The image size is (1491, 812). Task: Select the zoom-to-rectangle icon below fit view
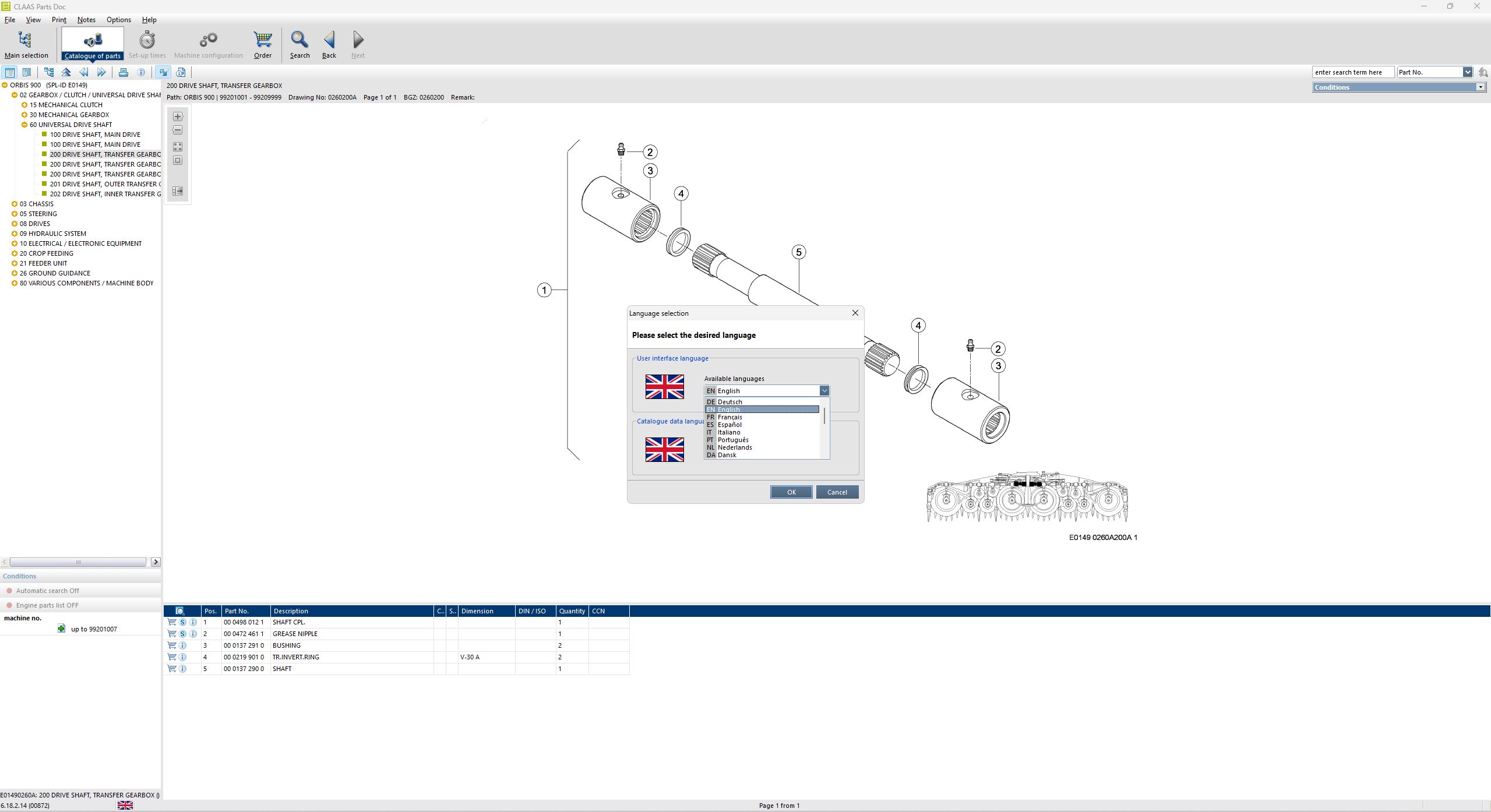tap(178, 160)
